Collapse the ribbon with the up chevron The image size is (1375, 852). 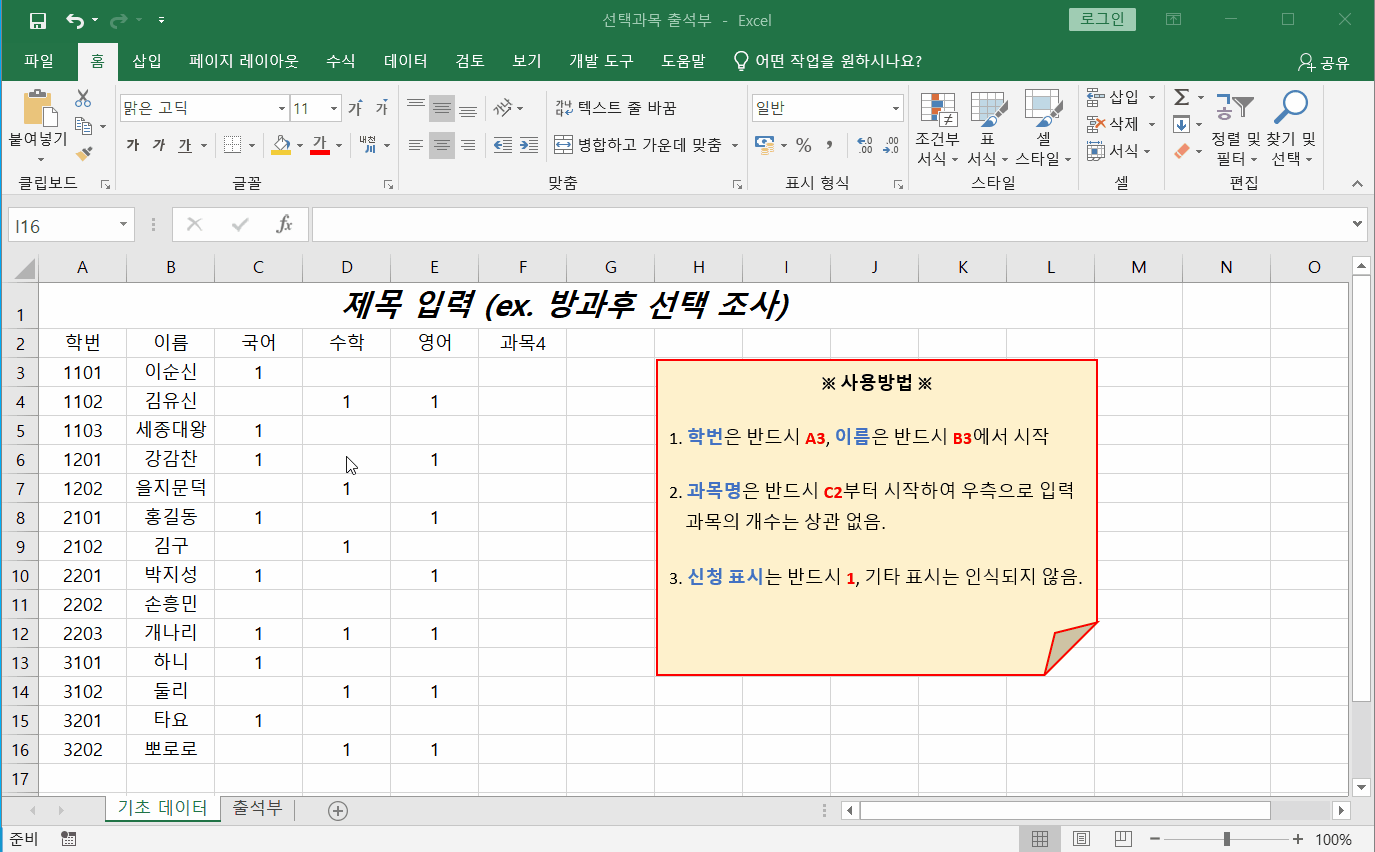click(x=1357, y=184)
